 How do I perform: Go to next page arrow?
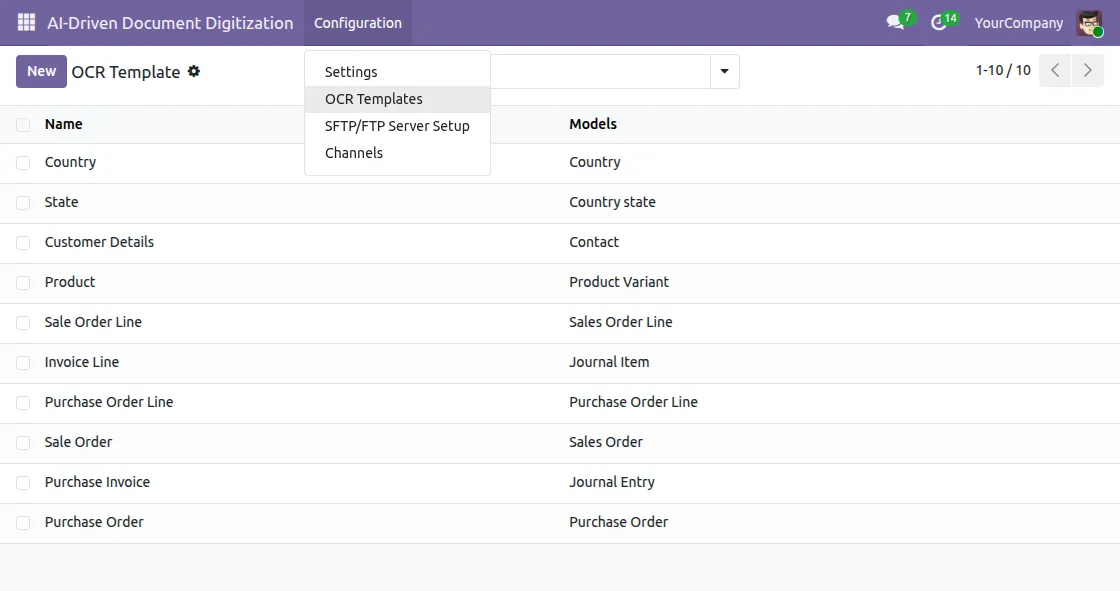coord(1087,71)
